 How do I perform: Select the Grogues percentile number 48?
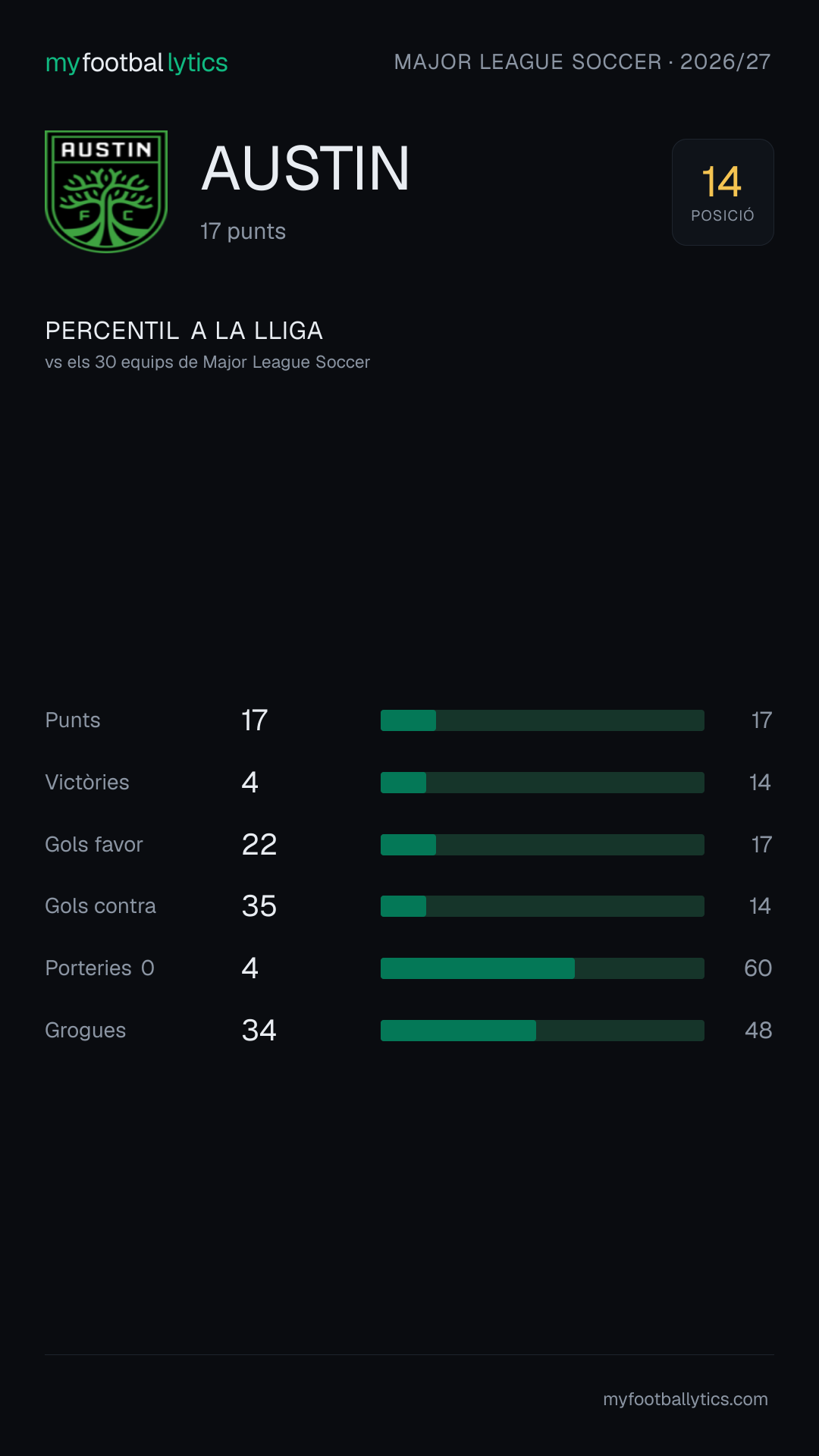(x=758, y=1031)
